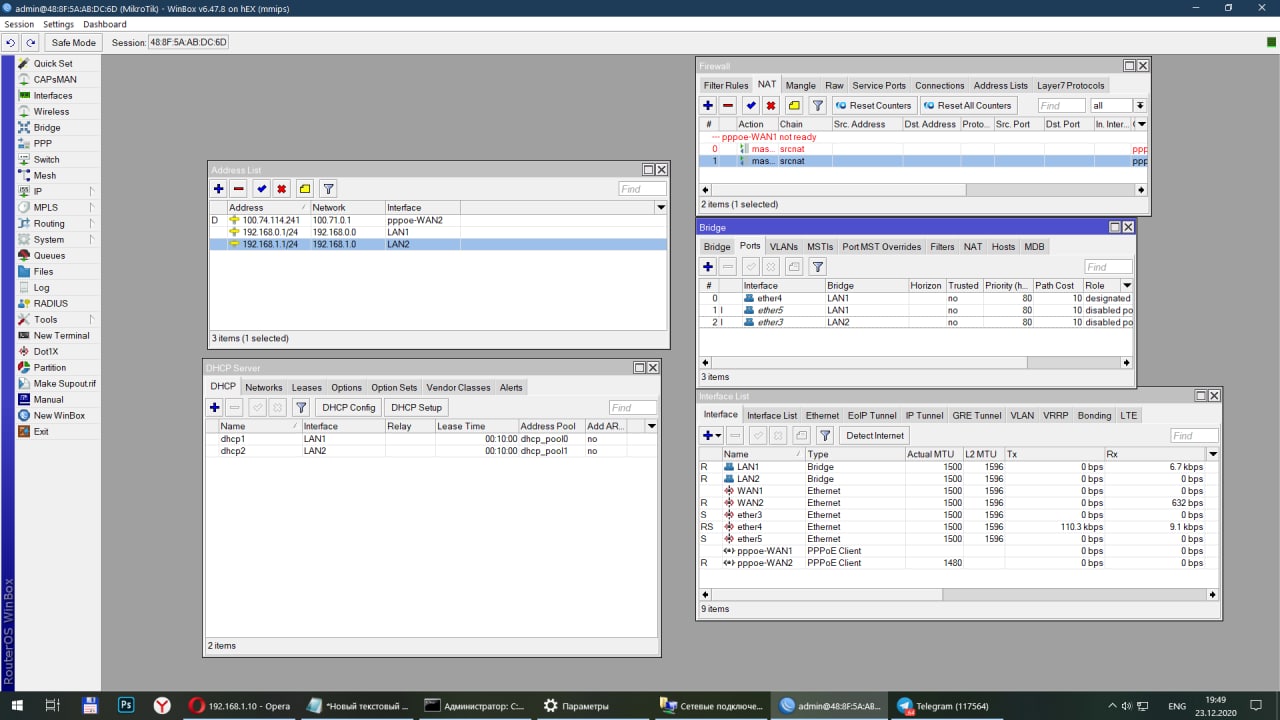The image size is (1280, 720).
Task: Remove selected NAT rule in Firewall
Action: point(728,105)
